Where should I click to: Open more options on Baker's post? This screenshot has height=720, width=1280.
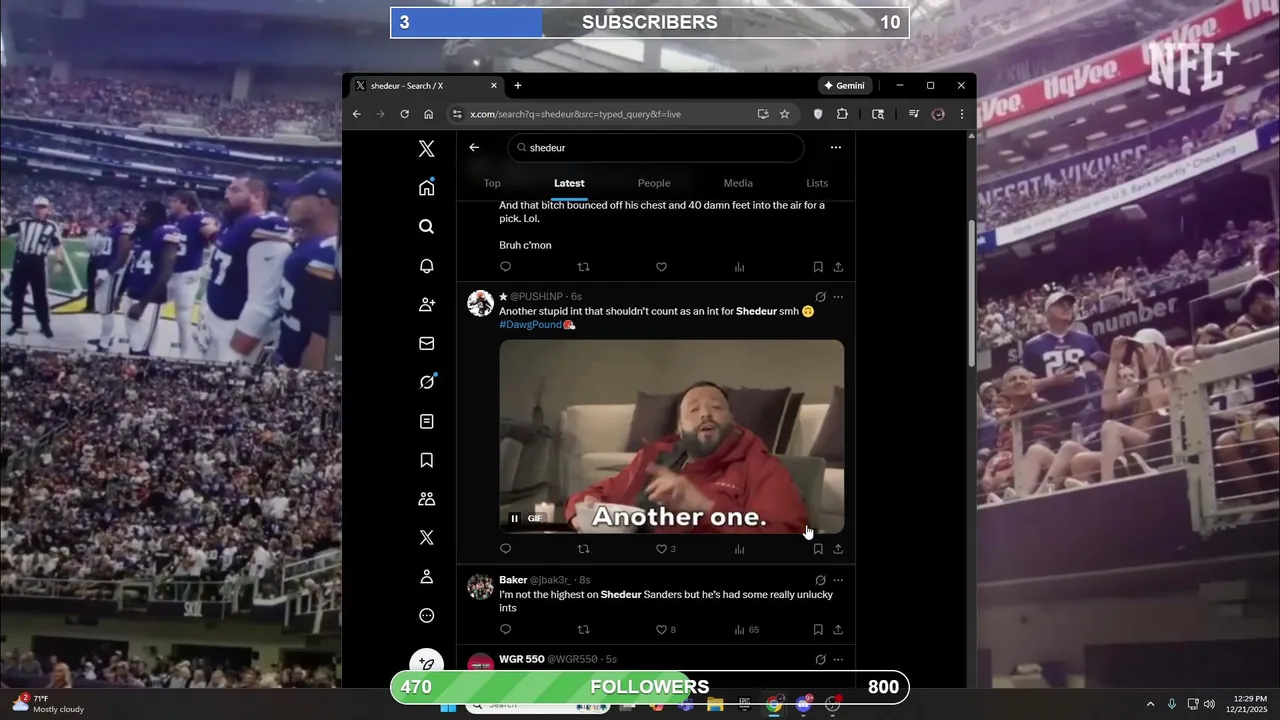(x=838, y=580)
